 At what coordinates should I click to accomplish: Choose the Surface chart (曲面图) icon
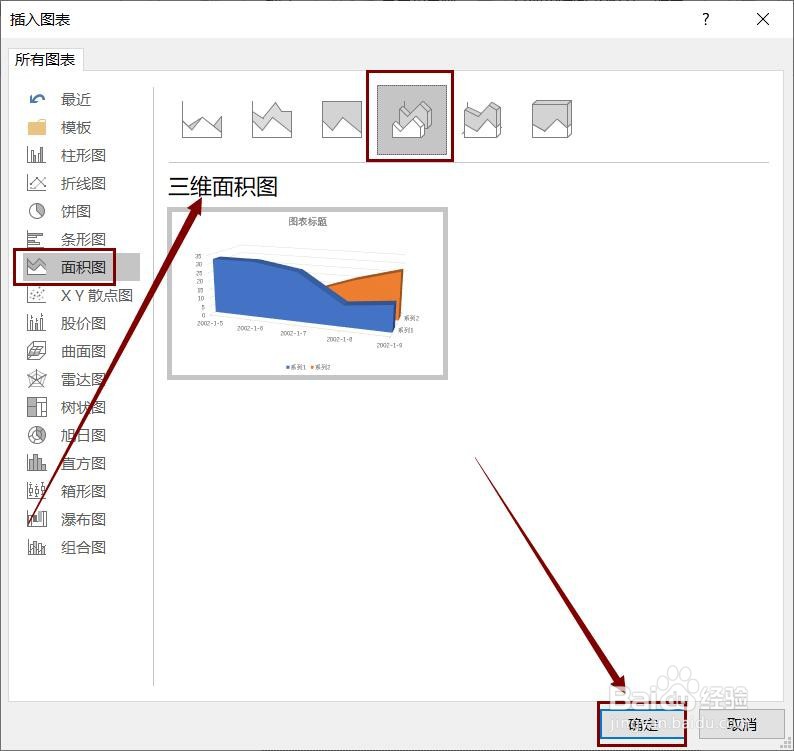click(x=36, y=350)
